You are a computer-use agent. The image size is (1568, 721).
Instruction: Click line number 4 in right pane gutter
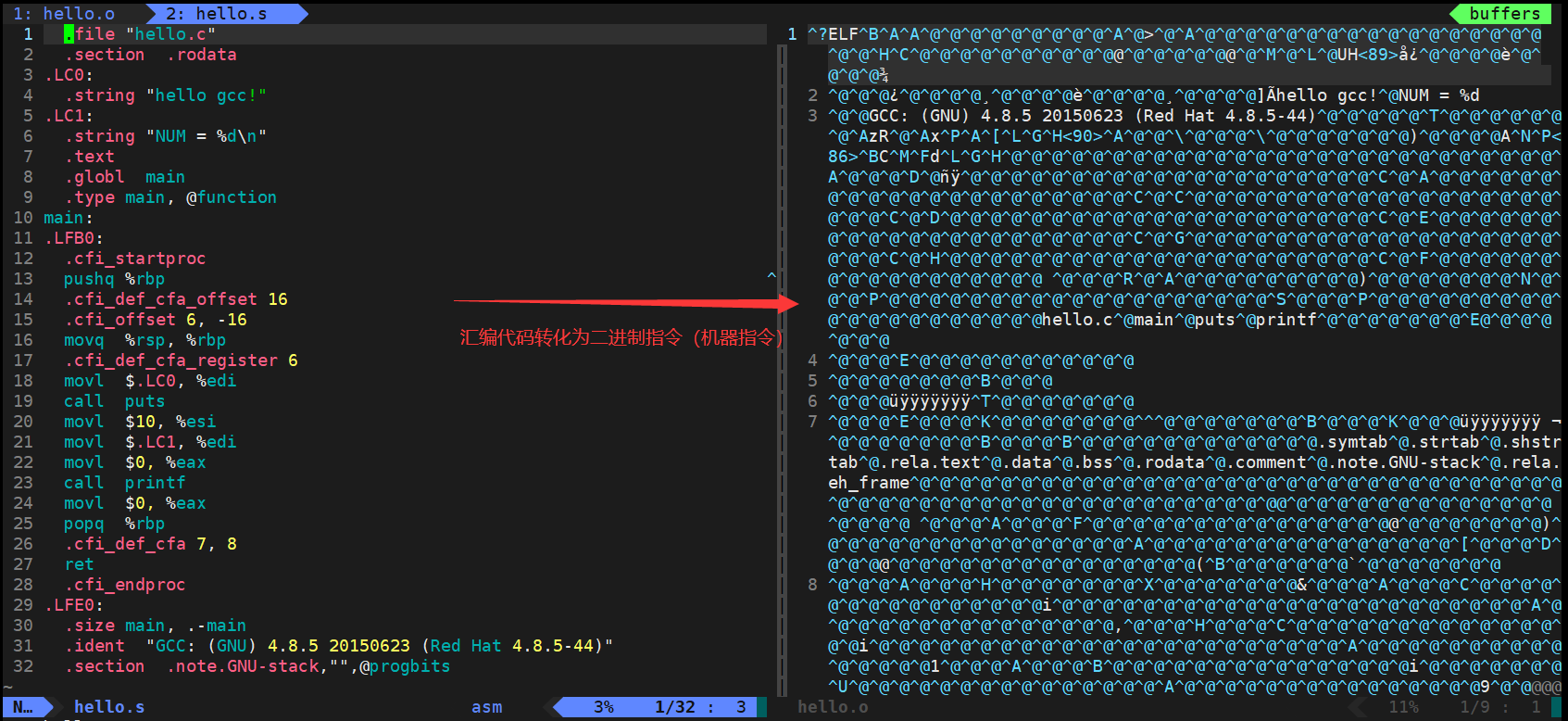812,360
